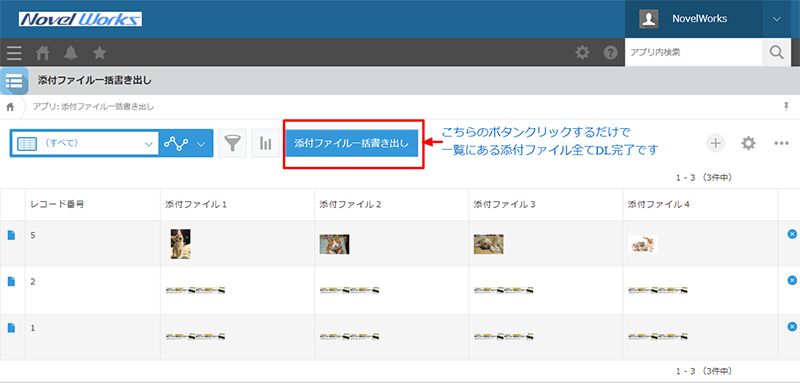Click record number 5 cell
The height and width of the screenshot is (383, 800).
[x=93, y=244]
